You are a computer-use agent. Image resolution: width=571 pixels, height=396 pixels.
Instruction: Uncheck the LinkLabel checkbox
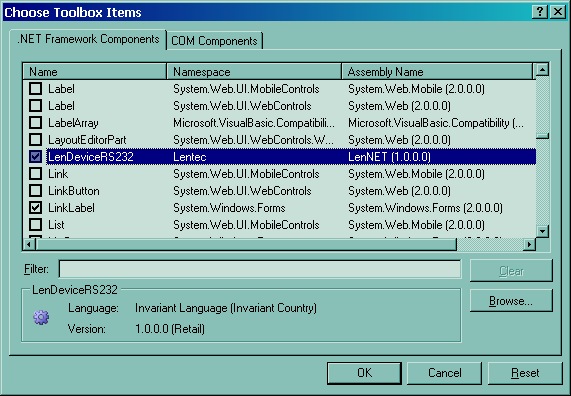click(x=35, y=208)
